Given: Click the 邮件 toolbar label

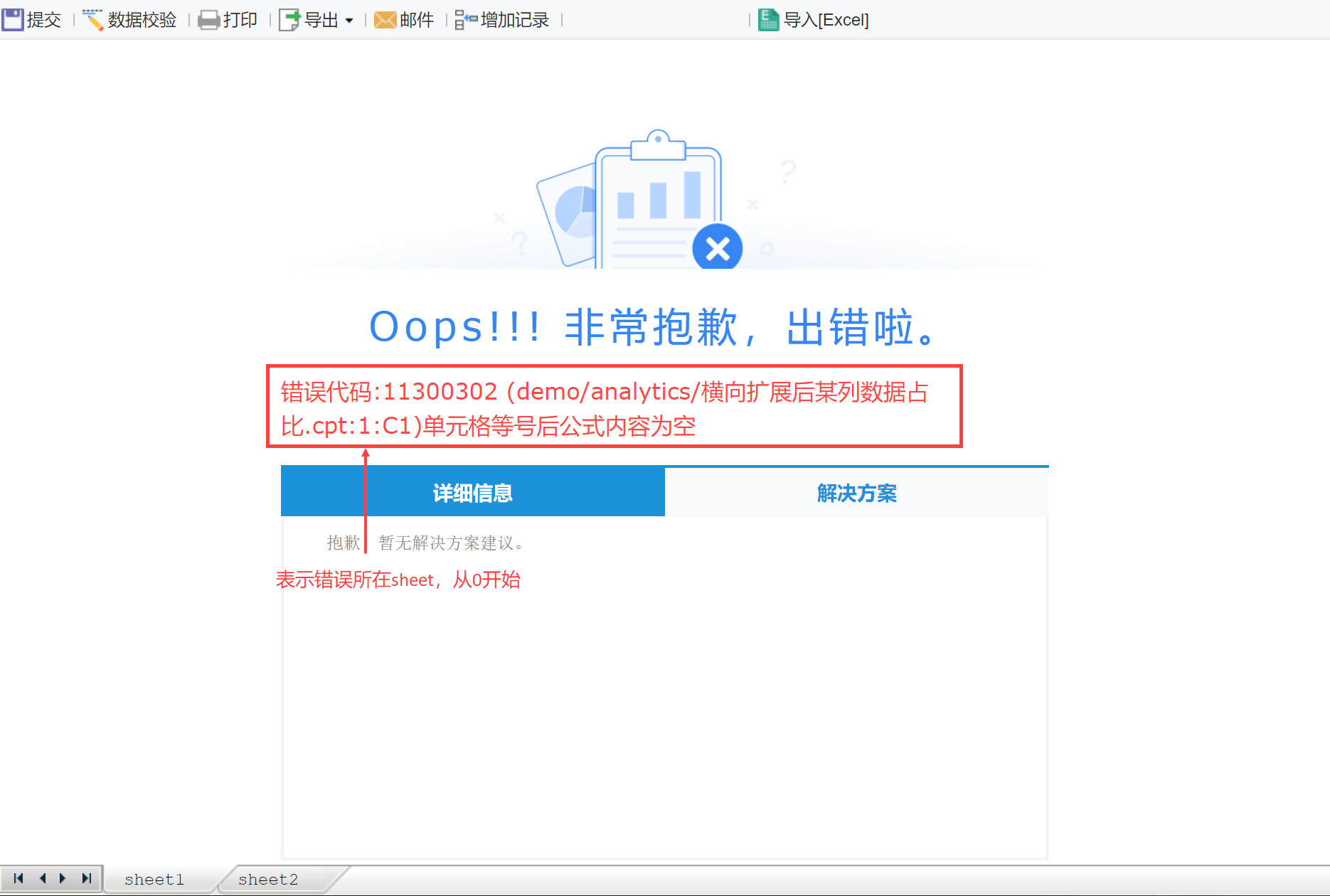Looking at the screenshot, I should point(417,20).
